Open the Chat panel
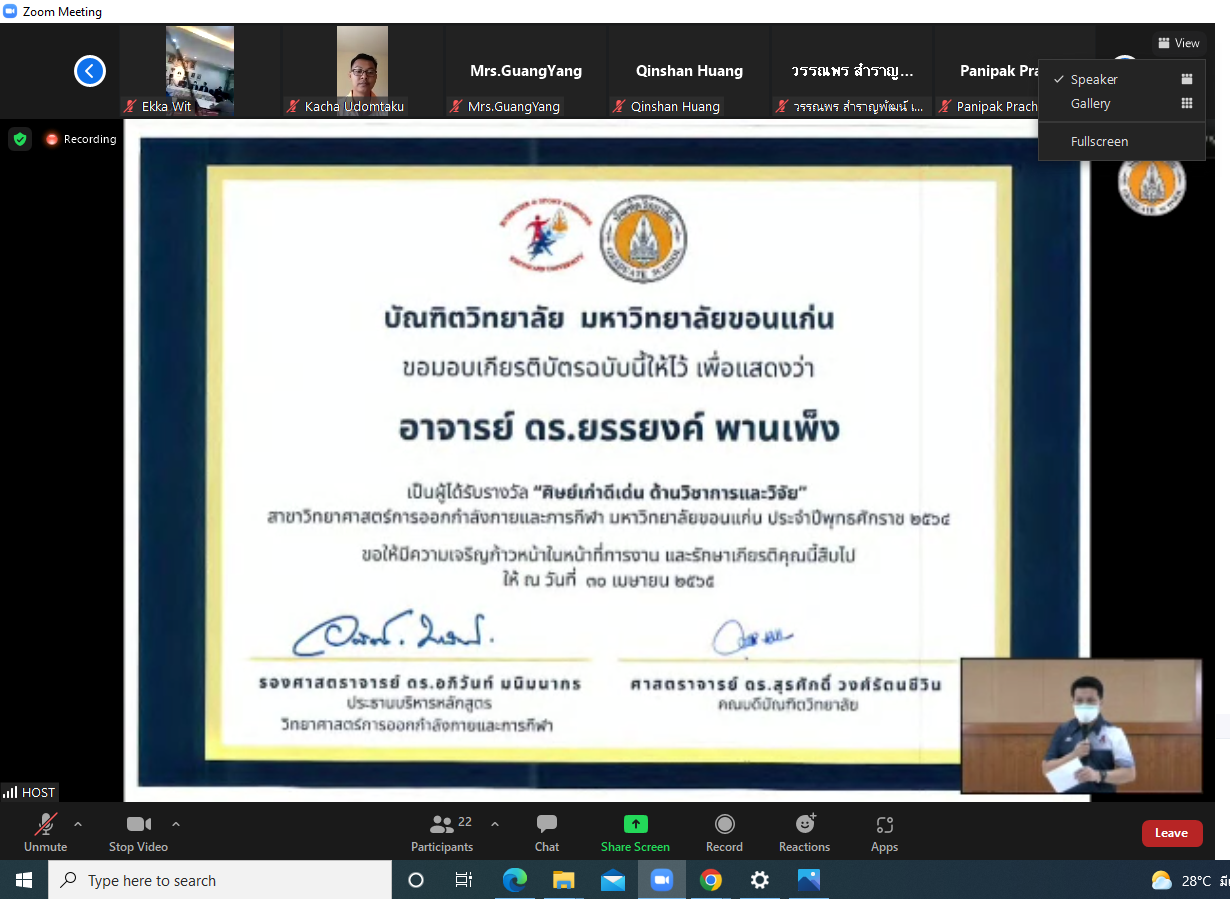This screenshot has width=1230, height=899. click(x=546, y=832)
